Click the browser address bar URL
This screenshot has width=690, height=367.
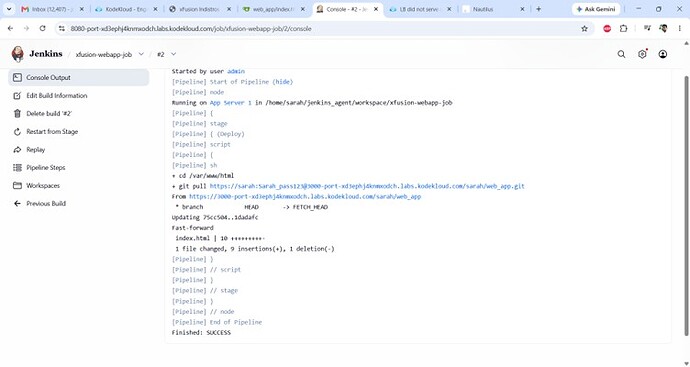(x=191, y=29)
